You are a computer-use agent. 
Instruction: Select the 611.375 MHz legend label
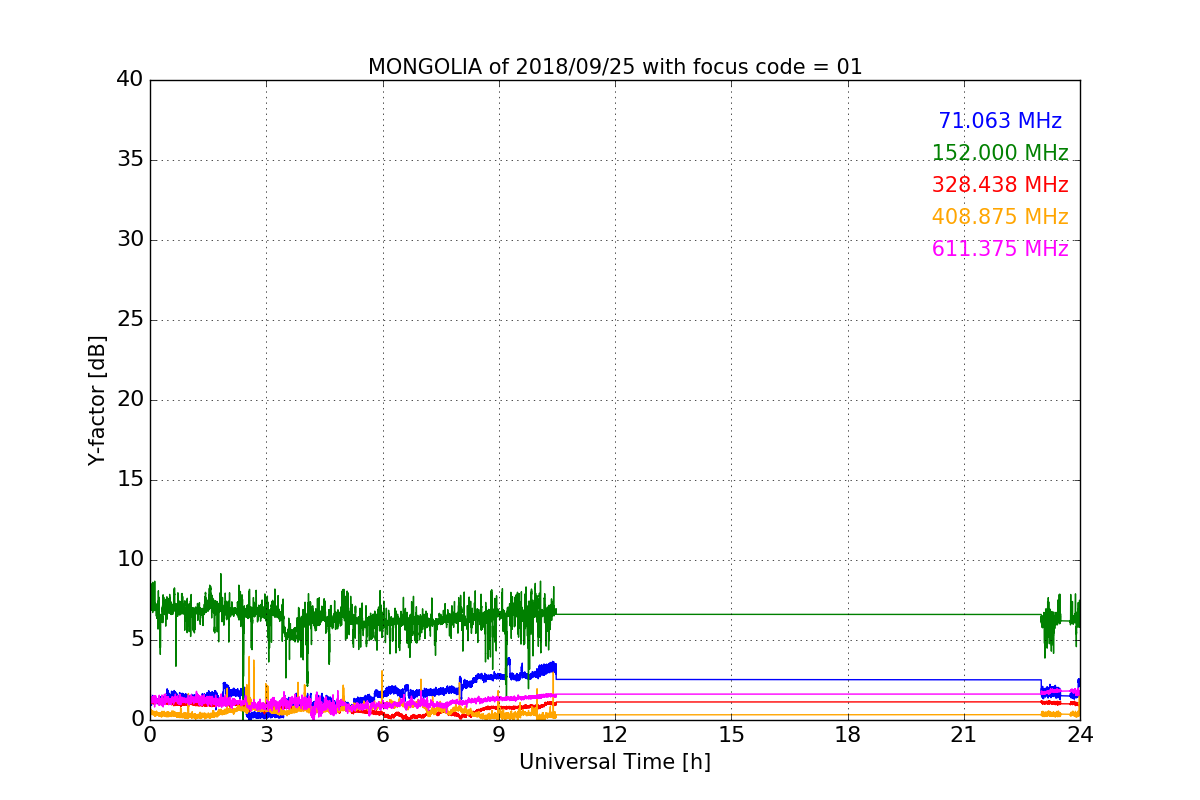point(1000,249)
